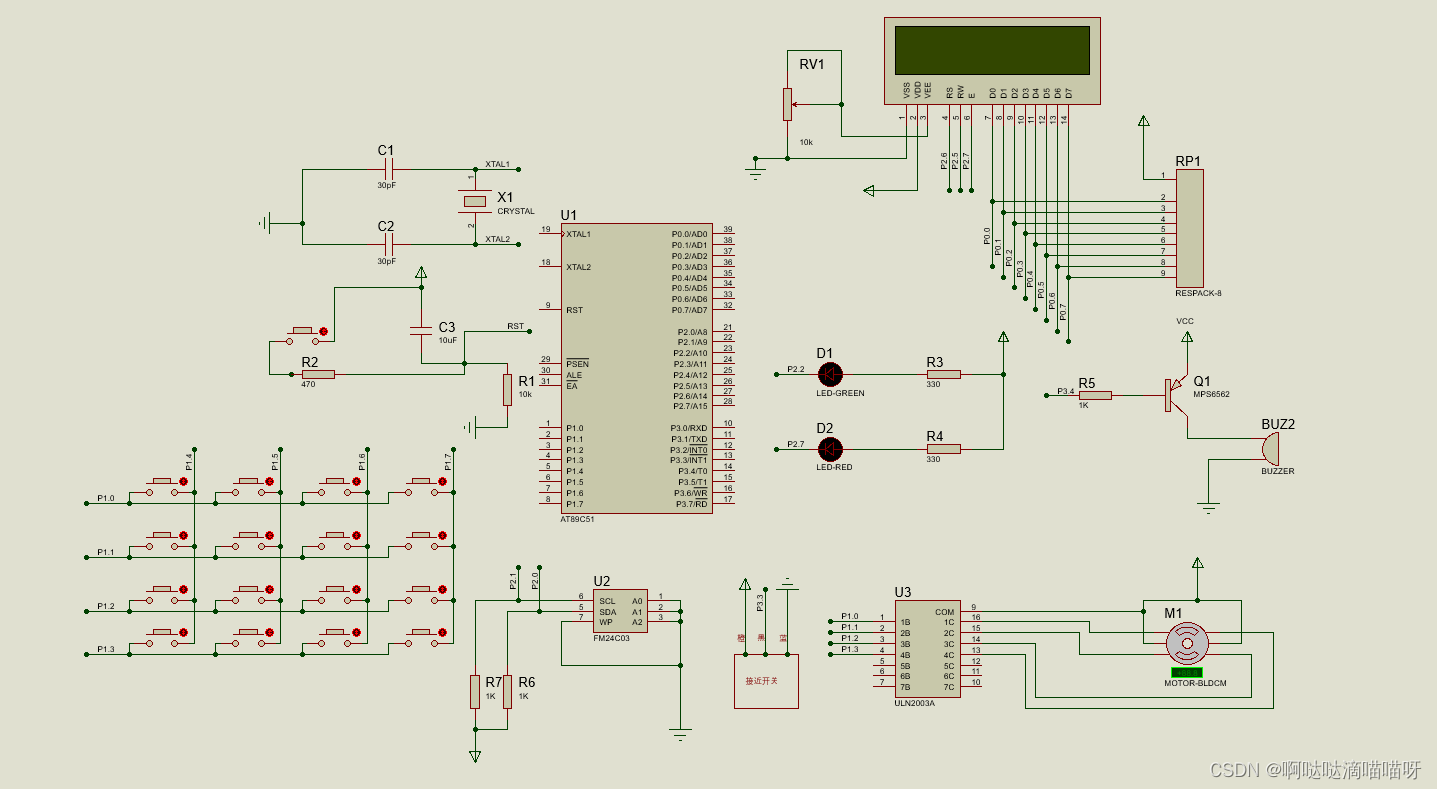Screen dimensions: 1437x789
Task: Click the XTAL1 net label near C1
Action: (497, 164)
